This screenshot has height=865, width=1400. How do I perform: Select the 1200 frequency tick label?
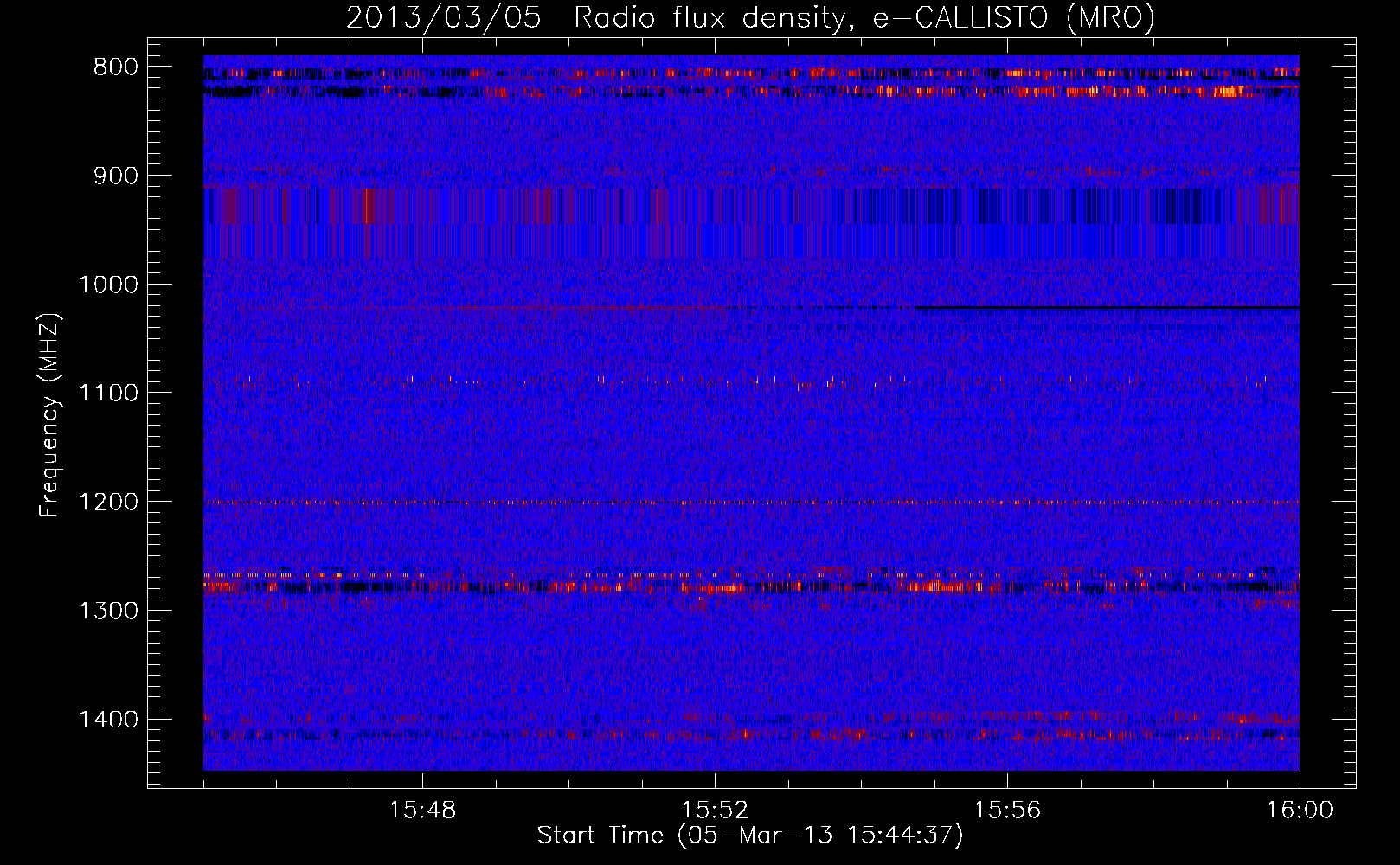[108, 502]
